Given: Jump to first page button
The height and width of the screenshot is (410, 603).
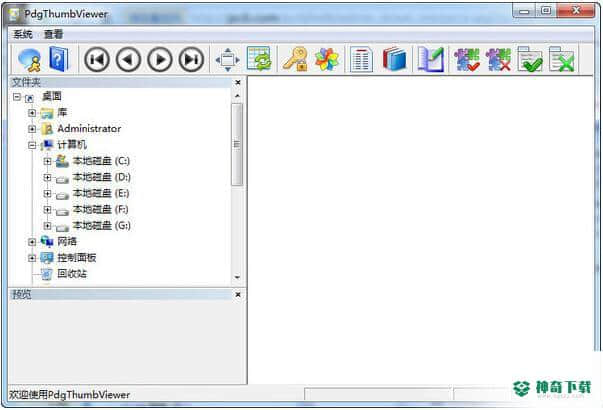Looking at the screenshot, I should [x=97, y=59].
